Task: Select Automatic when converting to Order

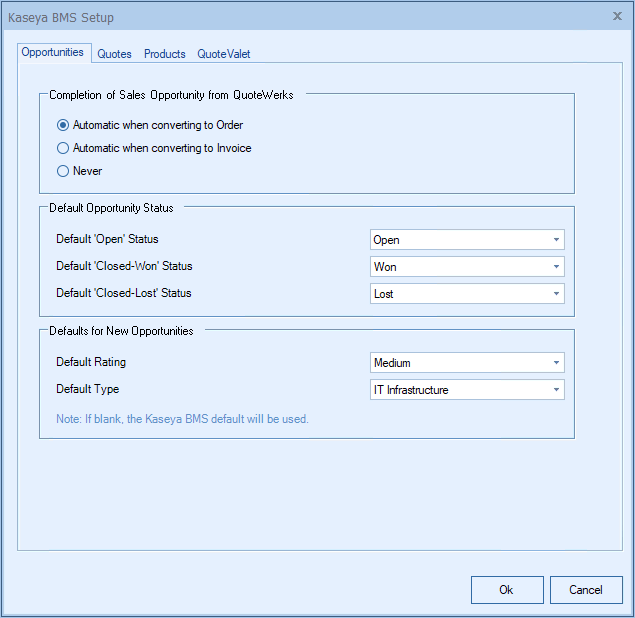Action: click(64, 125)
